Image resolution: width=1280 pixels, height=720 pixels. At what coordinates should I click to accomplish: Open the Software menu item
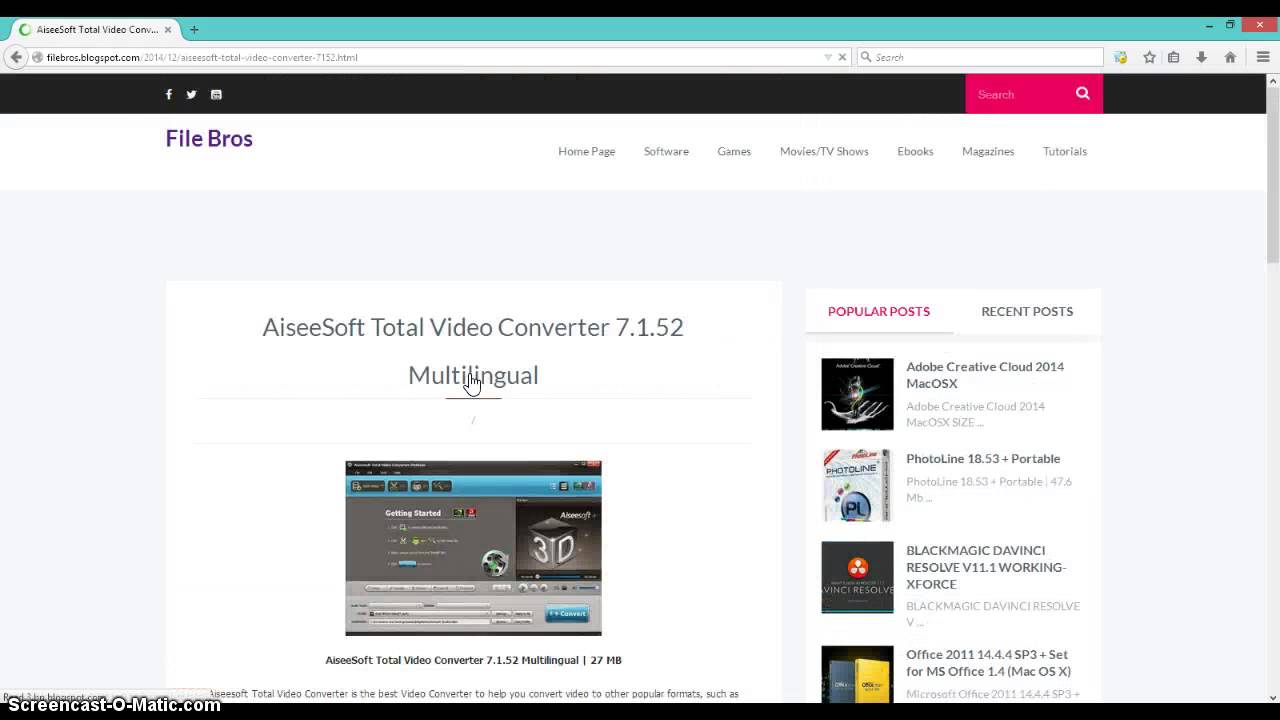tap(666, 151)
